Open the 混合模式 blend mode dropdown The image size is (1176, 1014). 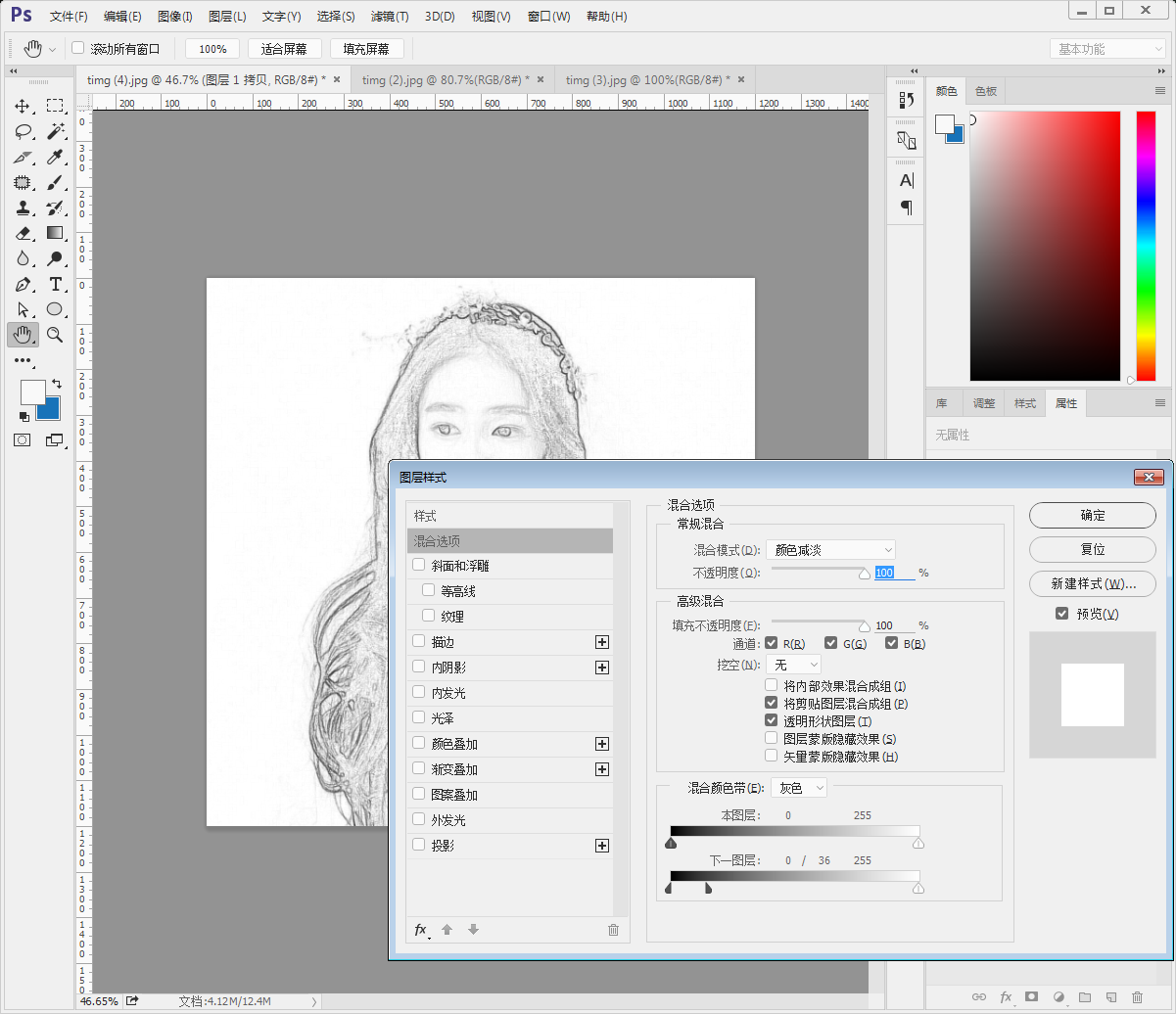(x=830, y=550)
